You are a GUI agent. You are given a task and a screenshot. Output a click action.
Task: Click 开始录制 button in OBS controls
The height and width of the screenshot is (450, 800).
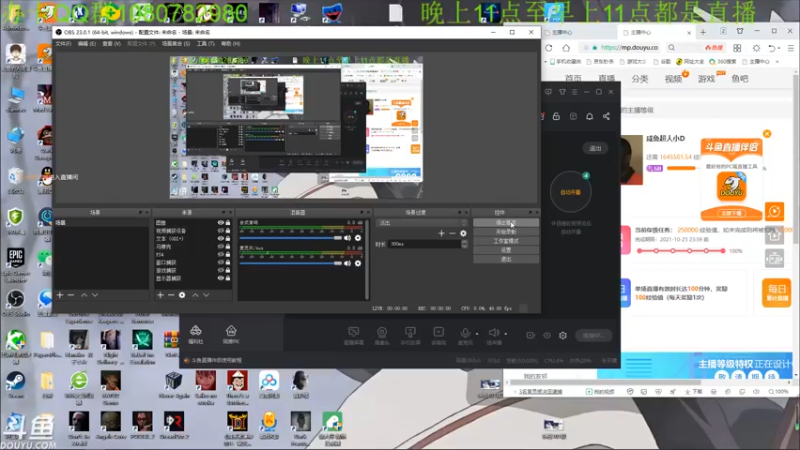[506, 232]
